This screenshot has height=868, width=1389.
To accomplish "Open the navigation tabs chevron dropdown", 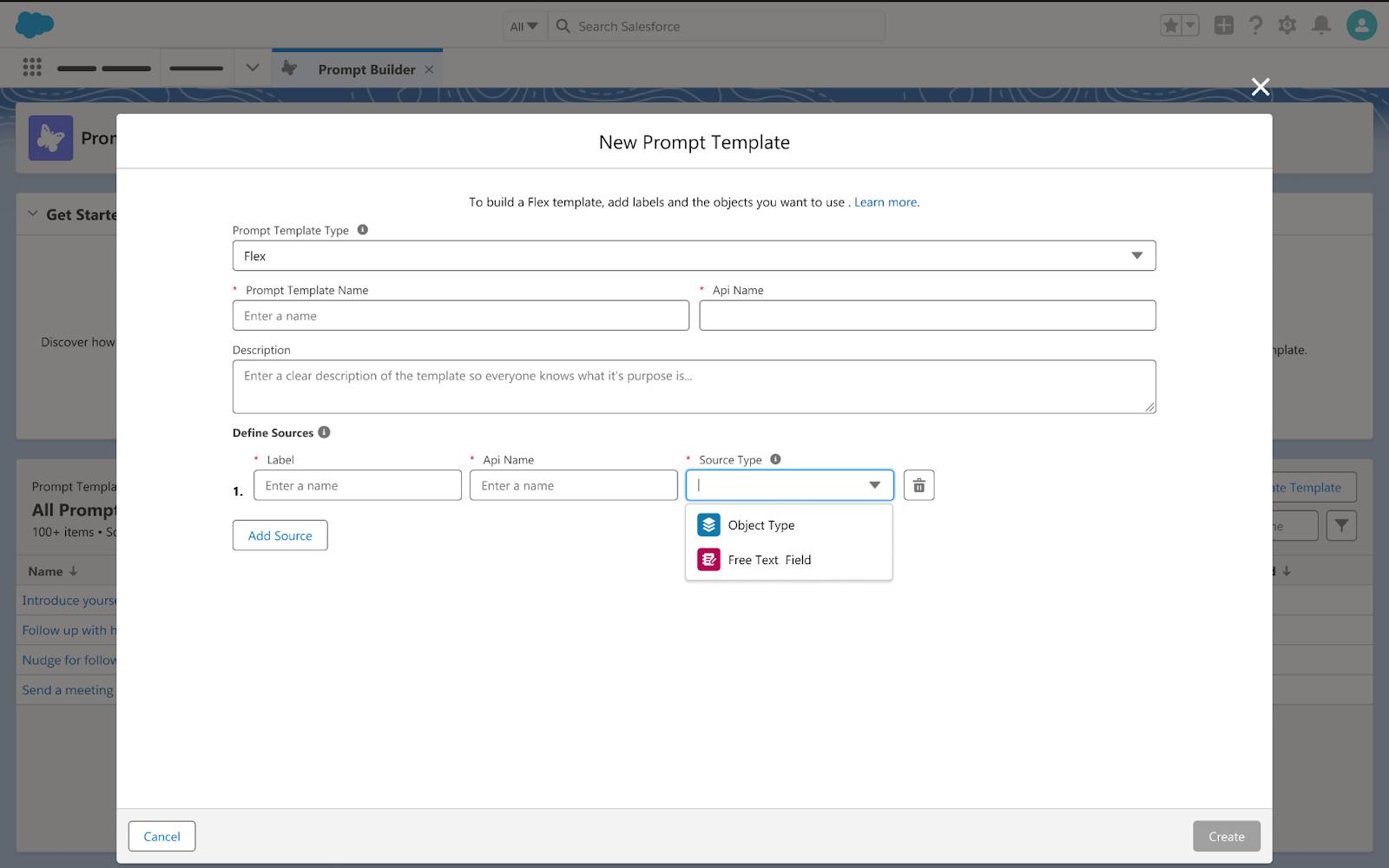I will pos(253,68).
